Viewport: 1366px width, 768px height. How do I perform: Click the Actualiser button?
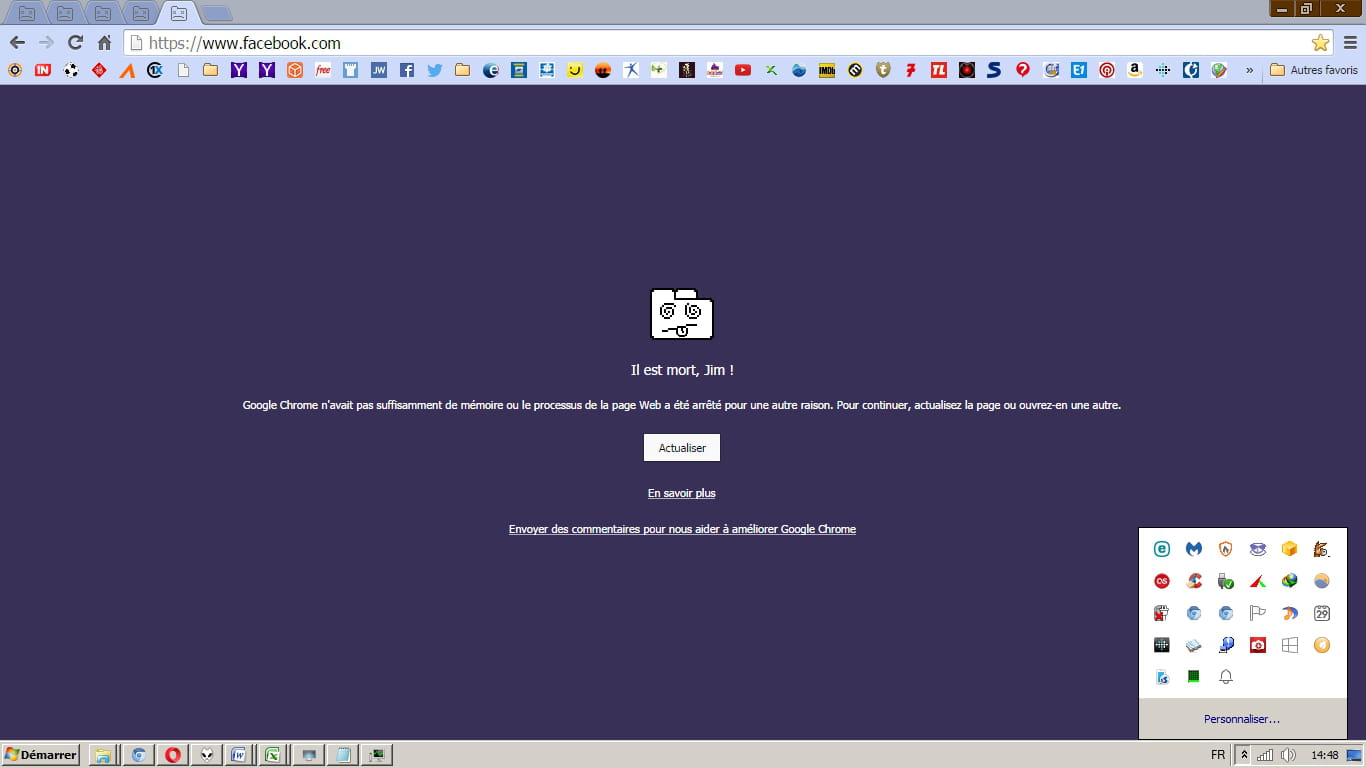click(x=682, y=448)
